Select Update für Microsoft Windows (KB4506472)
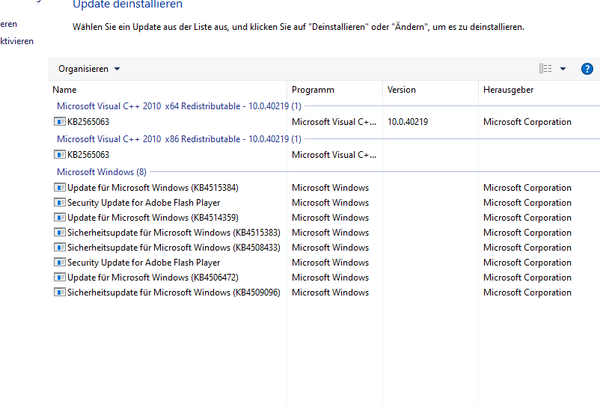Viewport: 600px width, 404px height. (x=153, y=277)
